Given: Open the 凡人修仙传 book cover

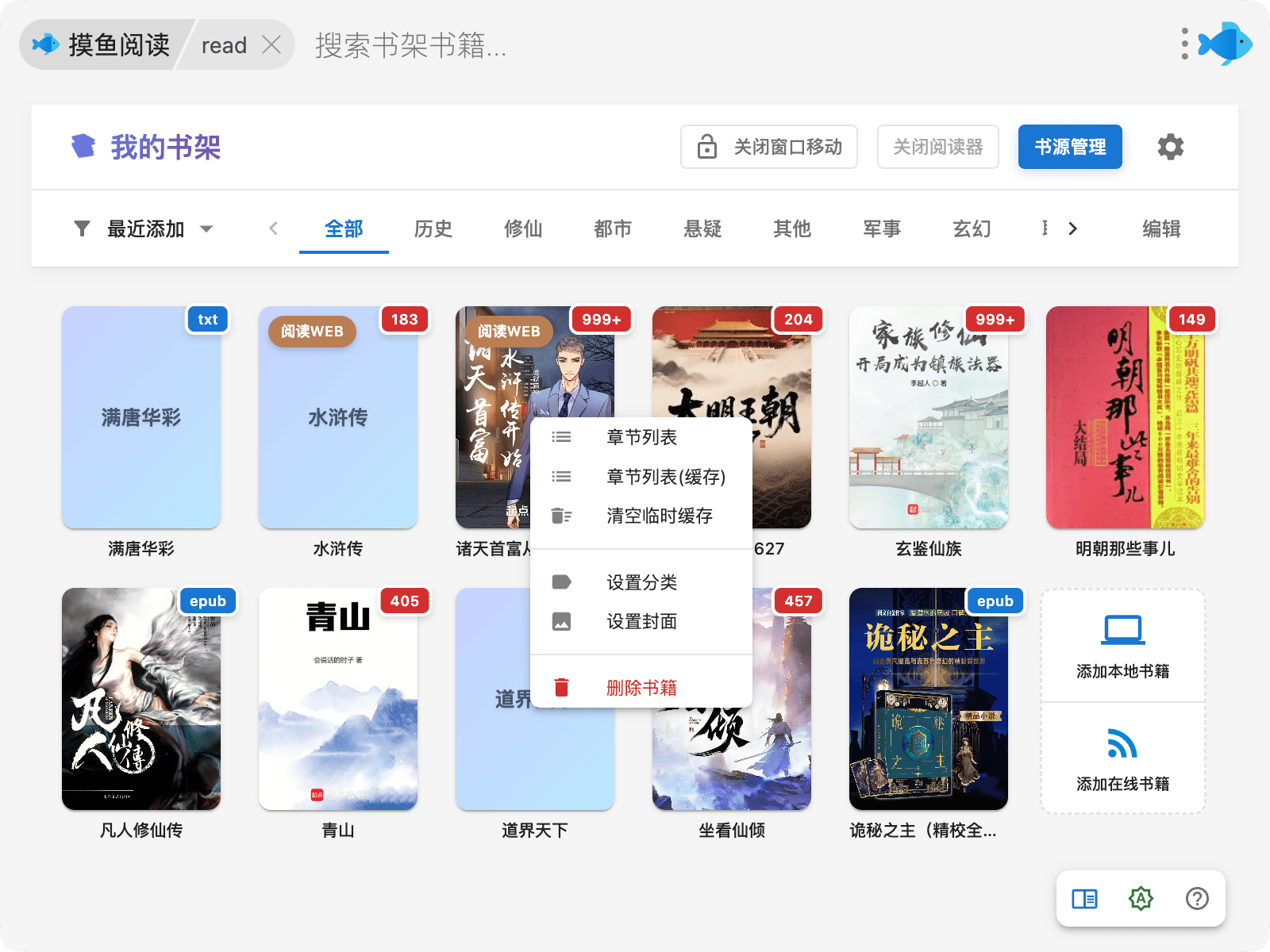Looking at the screenshot, I should [x=141, y=699].
